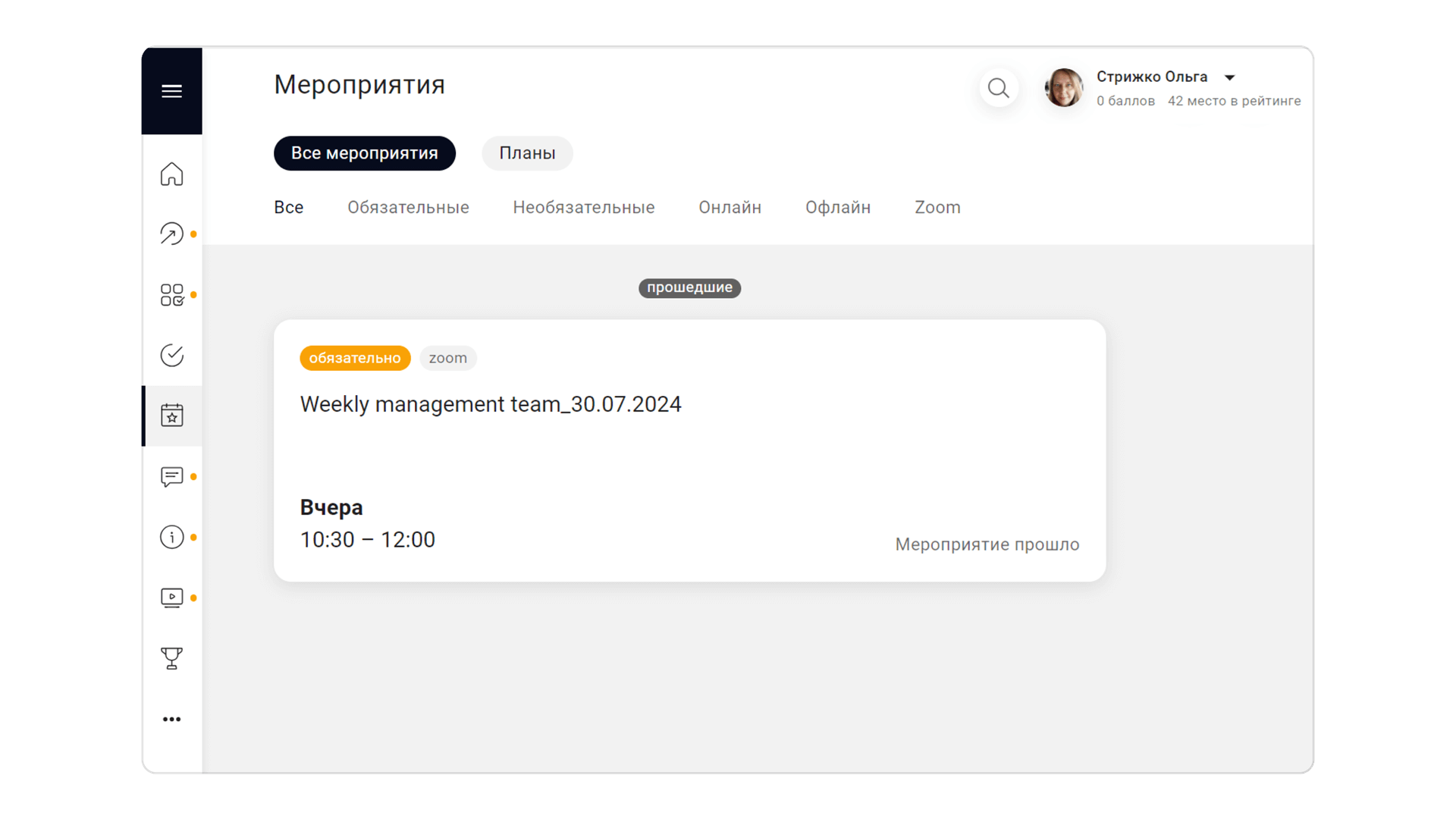The height and width of the screenshot is (819, 1456).
Task: Select the Все мероприятия button
Action: tap(365, 153)
